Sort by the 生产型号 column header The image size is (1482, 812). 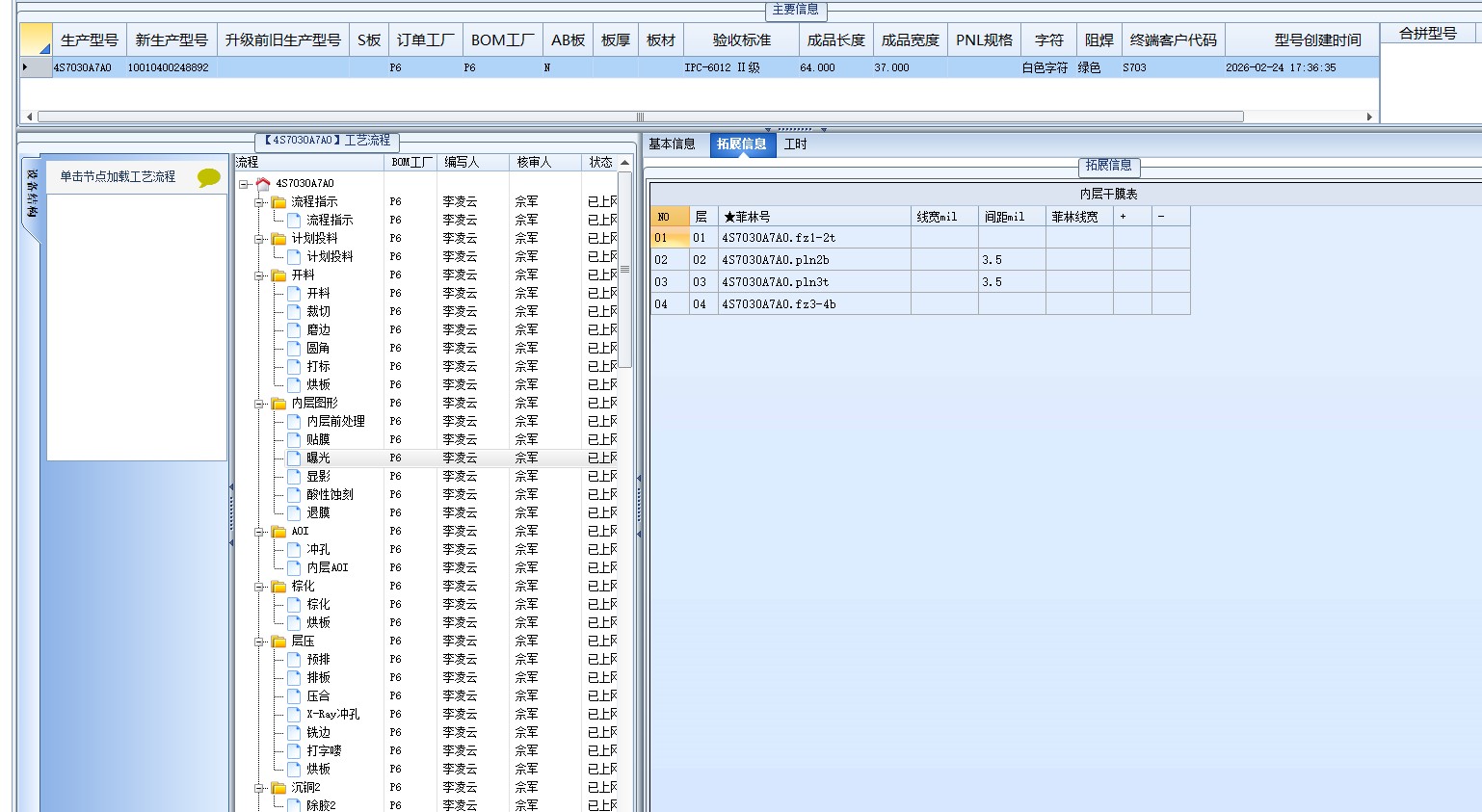click(x=89, y=40)
